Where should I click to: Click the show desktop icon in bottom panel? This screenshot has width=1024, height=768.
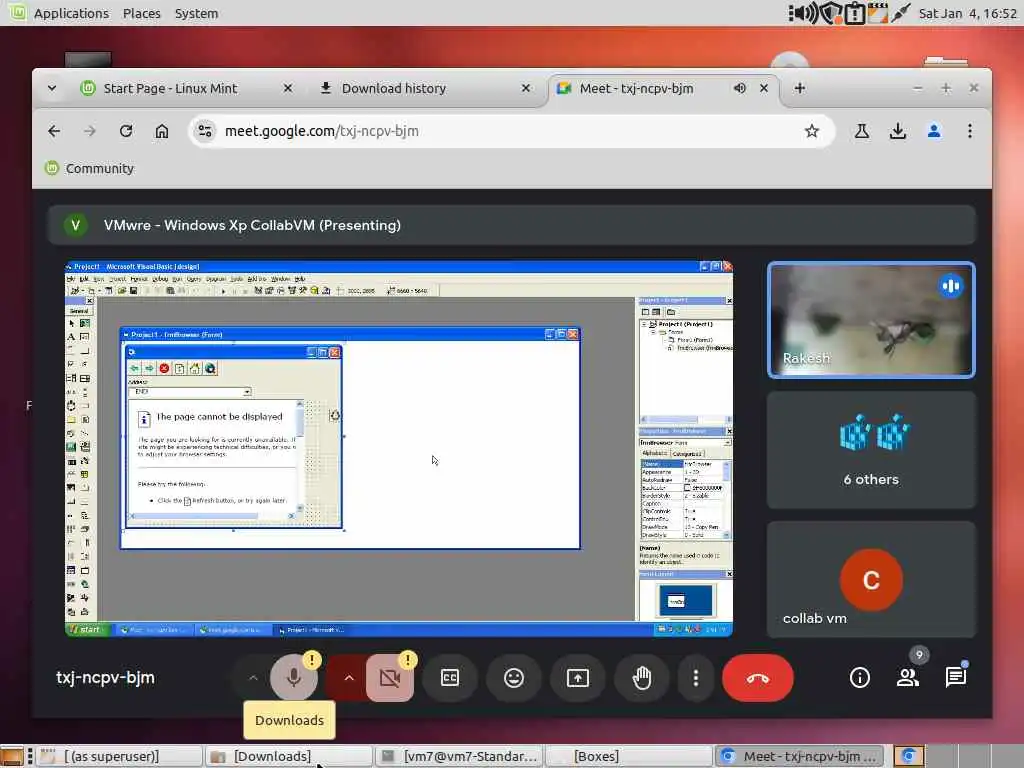(x=12, y=756)
